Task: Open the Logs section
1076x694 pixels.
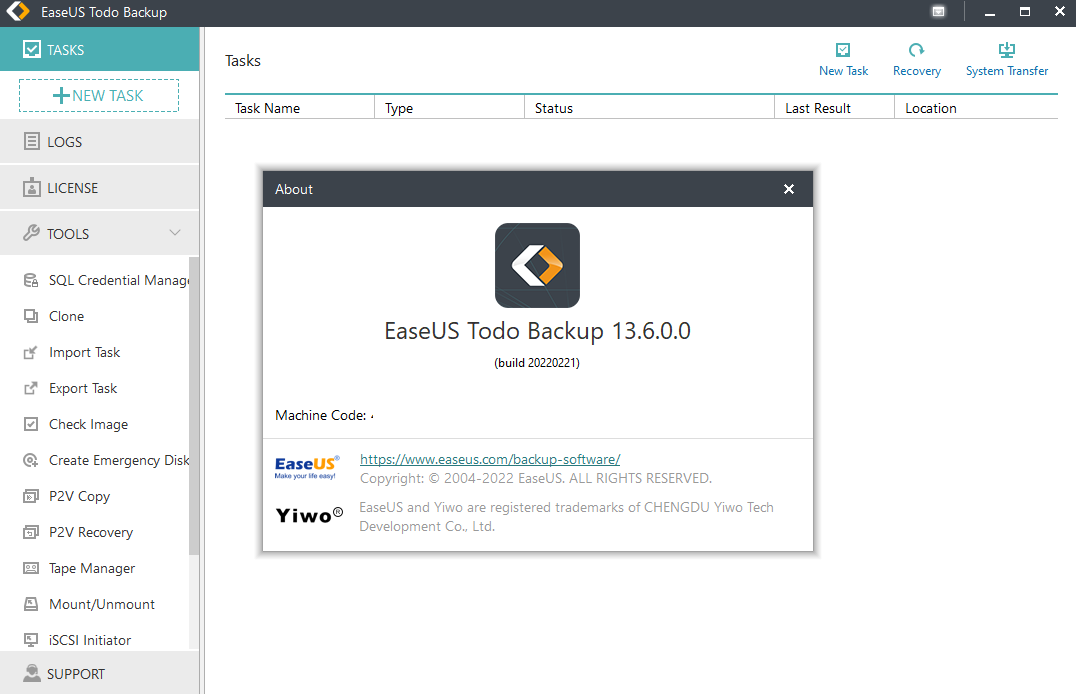Action: 100,141
